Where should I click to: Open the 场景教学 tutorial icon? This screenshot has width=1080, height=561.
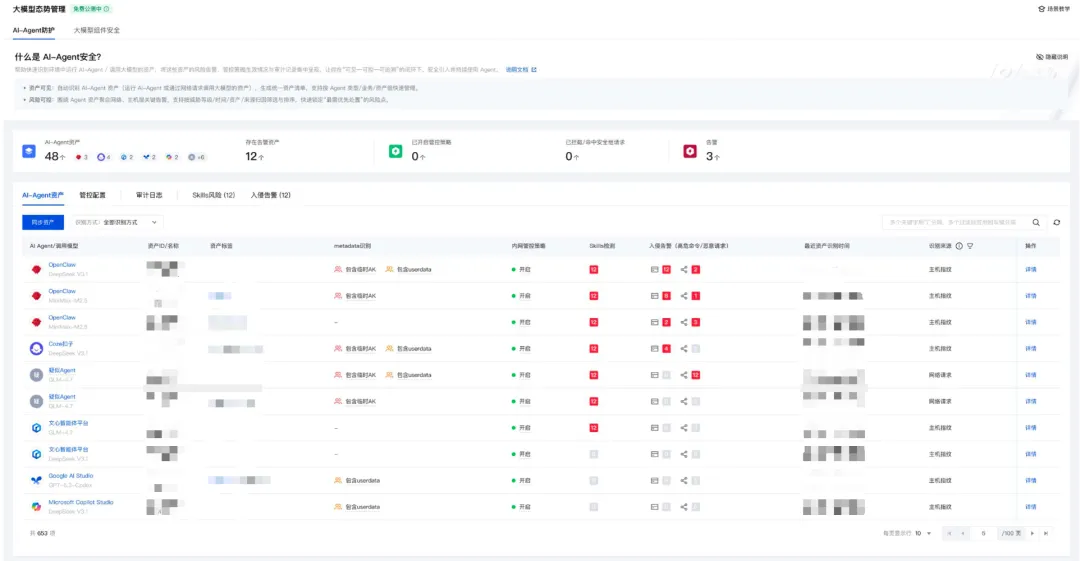1041,9
